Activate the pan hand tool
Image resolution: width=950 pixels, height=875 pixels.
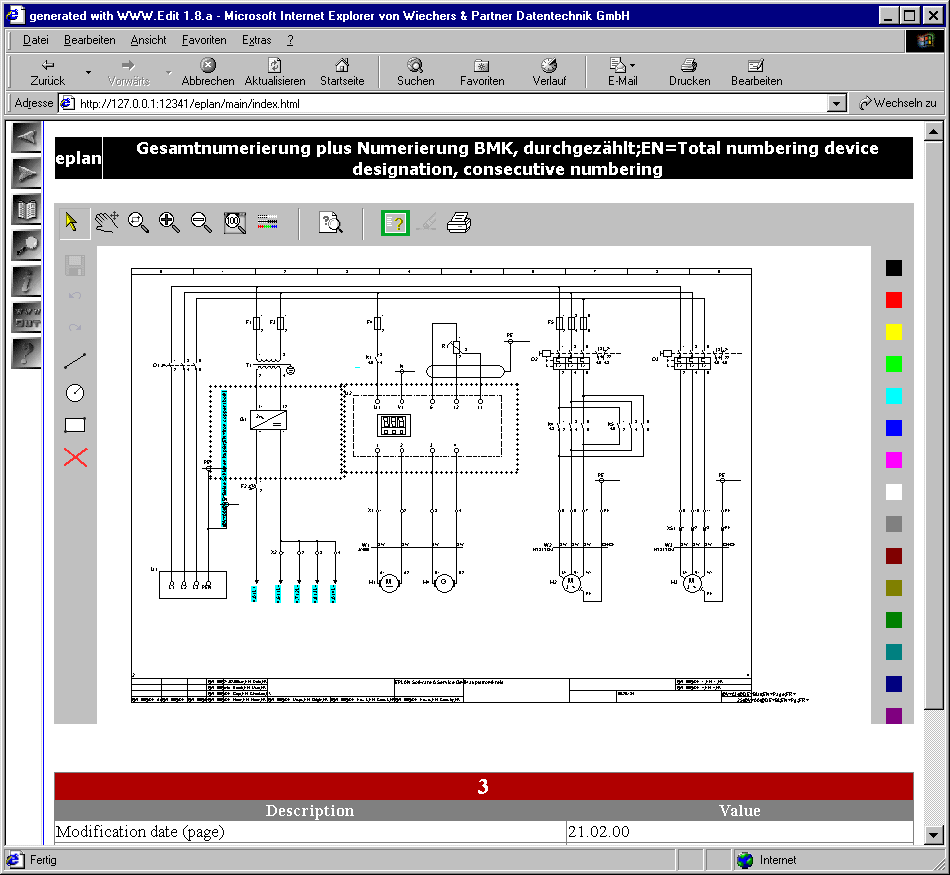(x=106, y=222)
